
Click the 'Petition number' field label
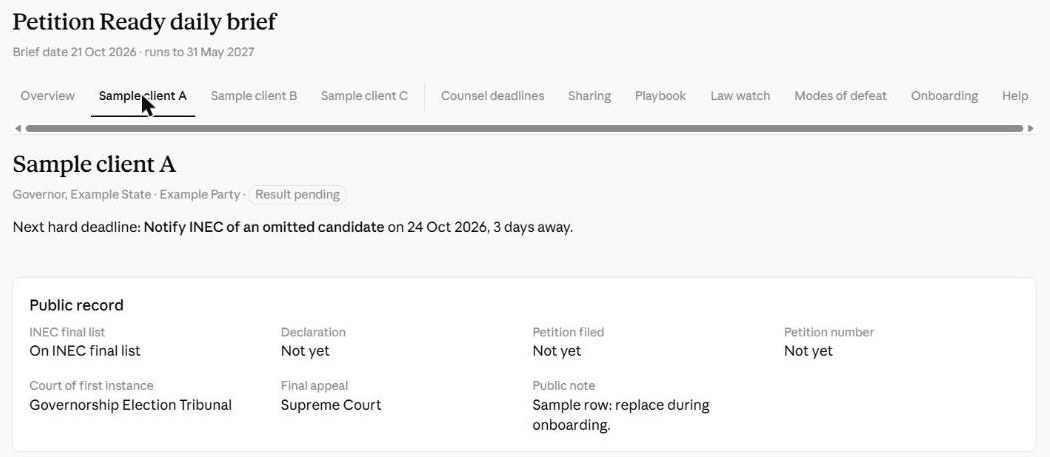click(829, 332)
